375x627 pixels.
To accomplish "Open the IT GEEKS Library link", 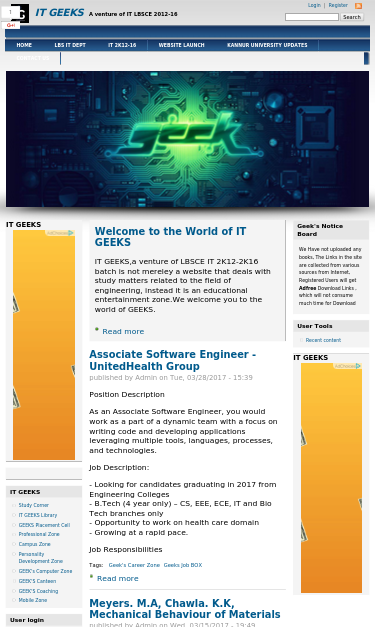I will coord(38,515).
